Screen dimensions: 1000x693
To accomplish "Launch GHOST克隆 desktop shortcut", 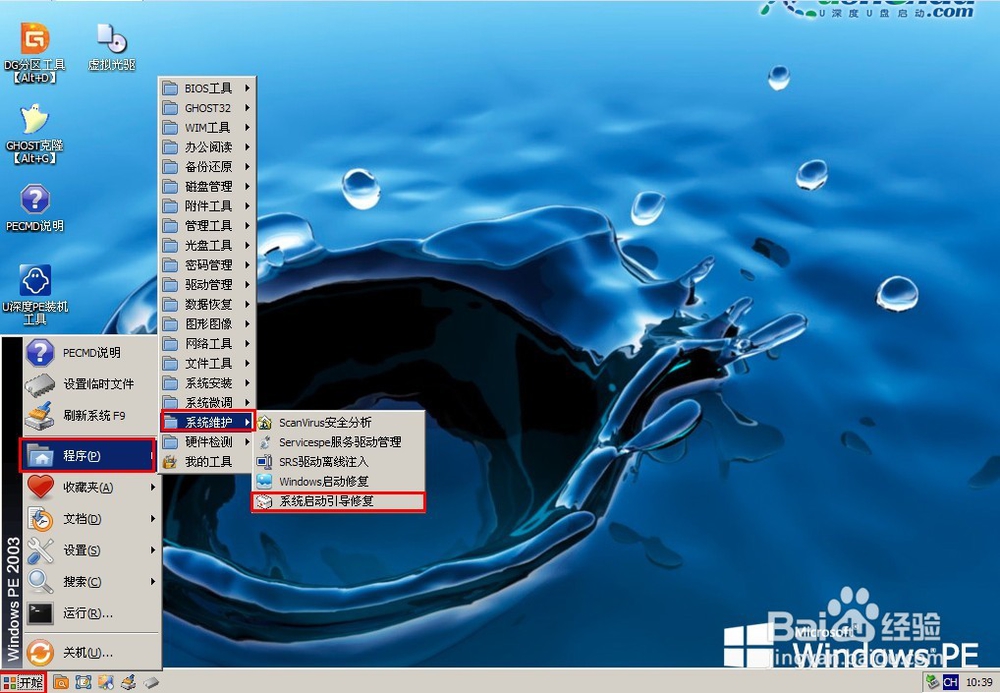I will tap(34, 134).
